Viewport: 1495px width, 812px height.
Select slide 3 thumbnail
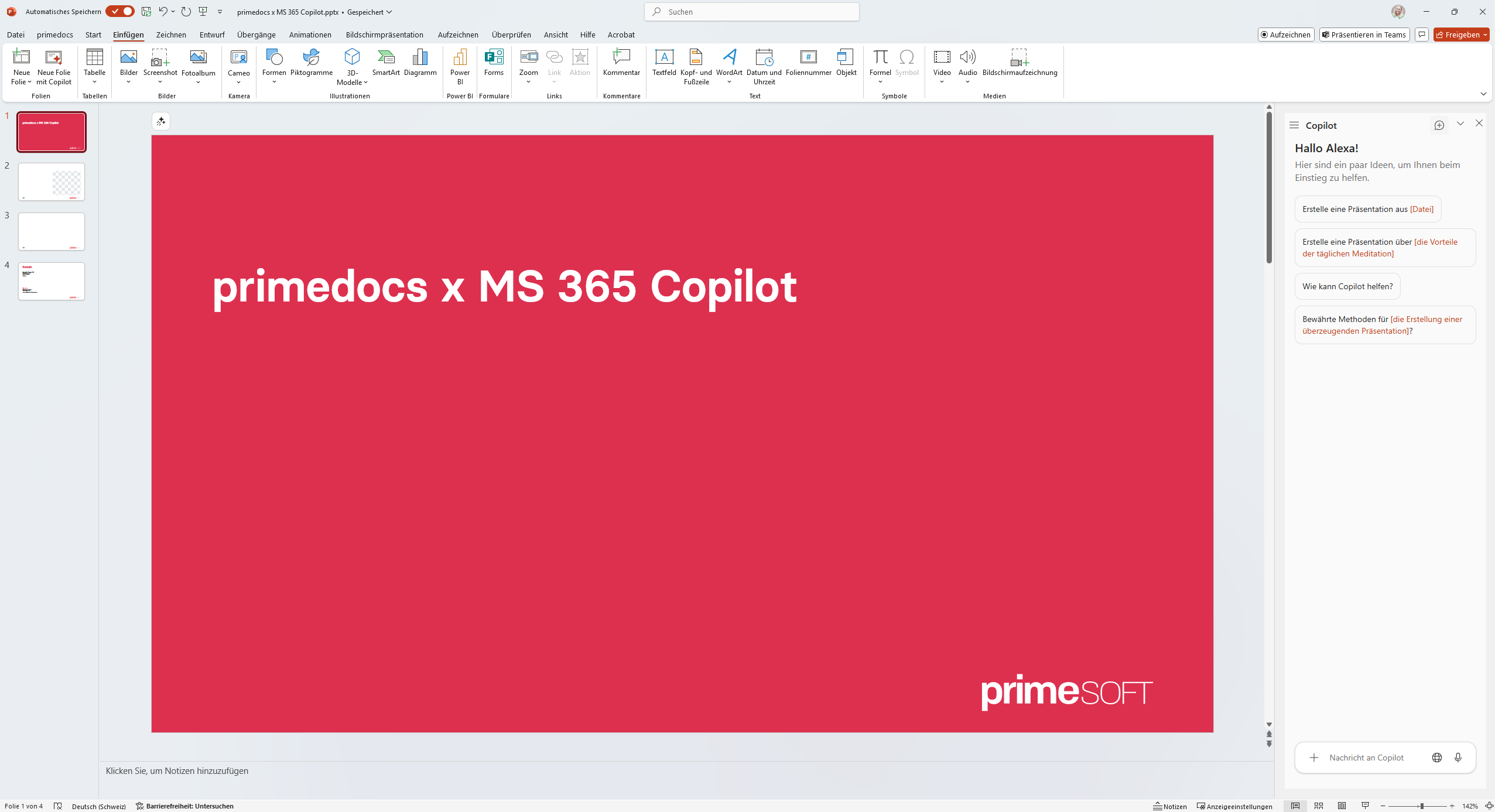click(51, 231)
